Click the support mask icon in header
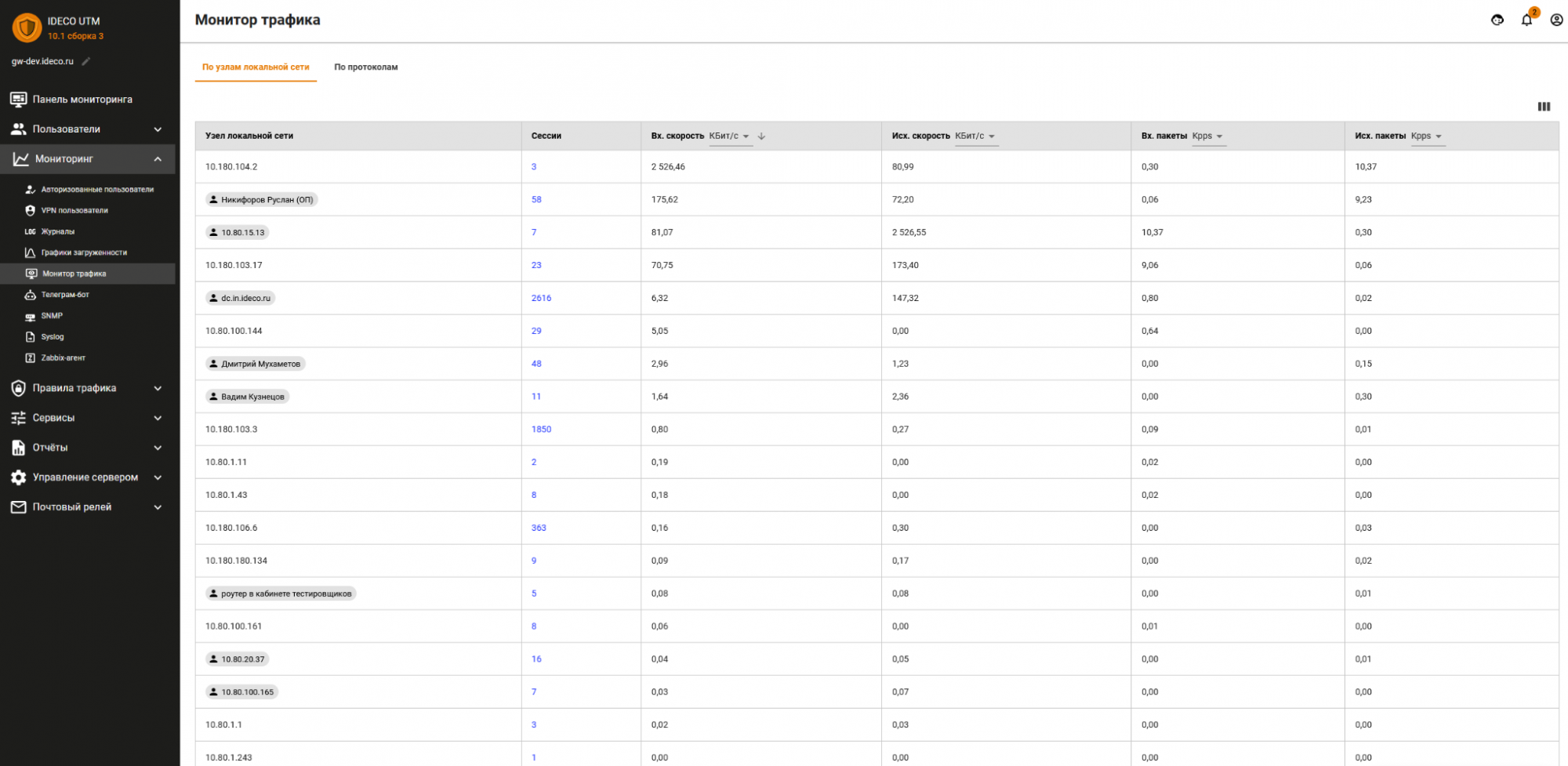This screenshot has height=766, width=1568. pos(1497,20)
